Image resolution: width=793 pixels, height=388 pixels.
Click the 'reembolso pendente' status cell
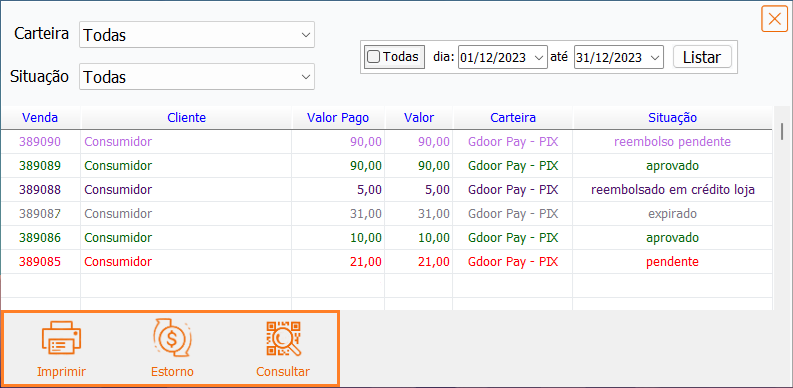click(672, 142)
